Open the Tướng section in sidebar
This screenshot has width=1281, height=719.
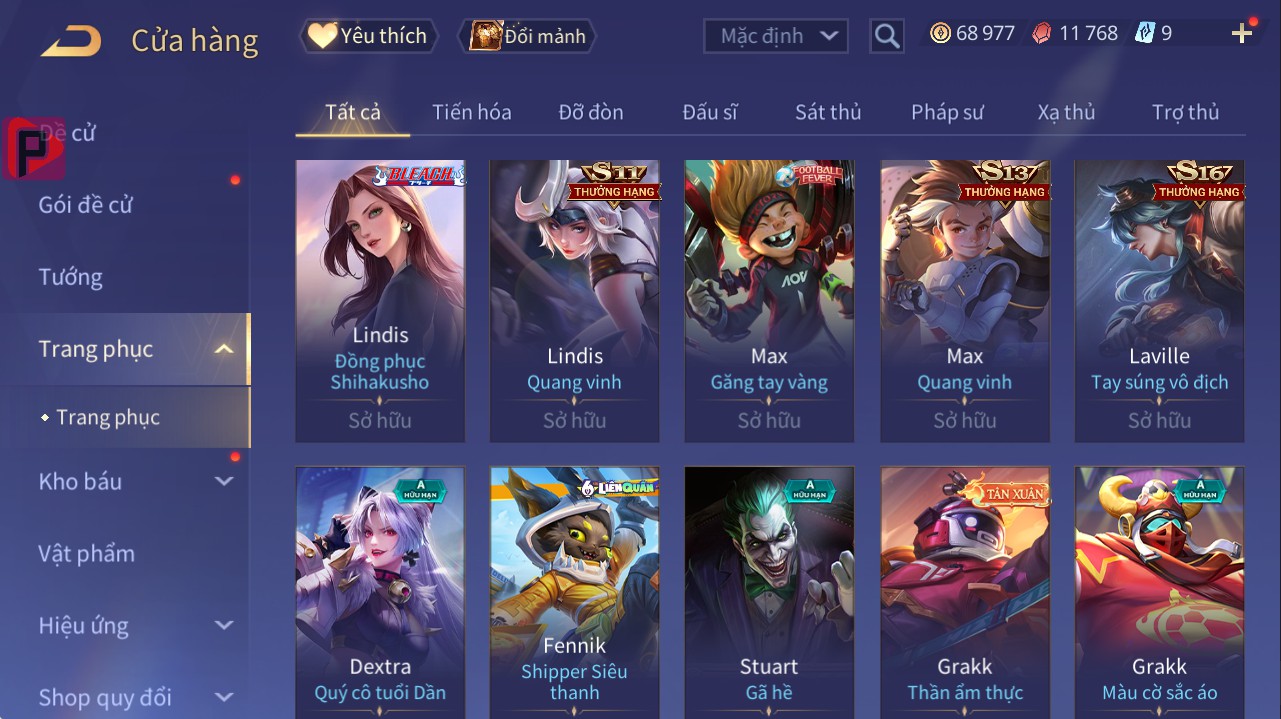[70, 277]
